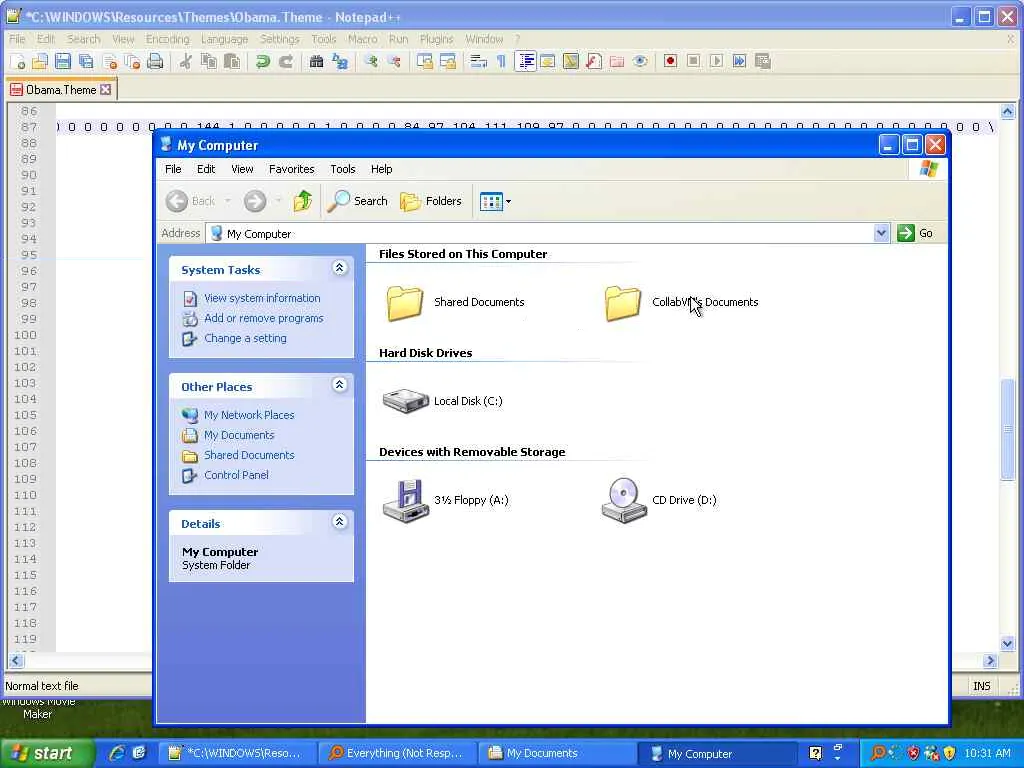Click the Zoom In icon in Notepad++

coord(371,61)
